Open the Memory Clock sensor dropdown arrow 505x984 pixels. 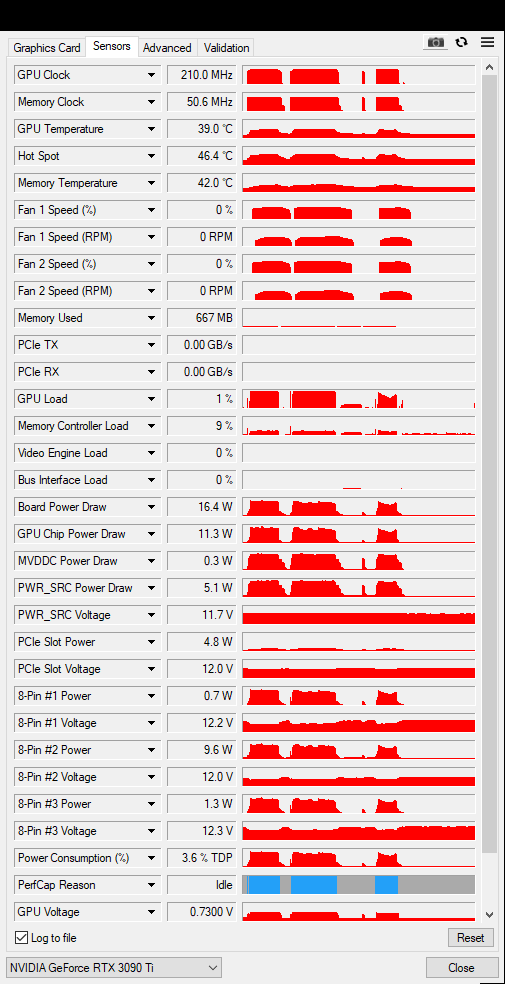click(x=151, y=102)
